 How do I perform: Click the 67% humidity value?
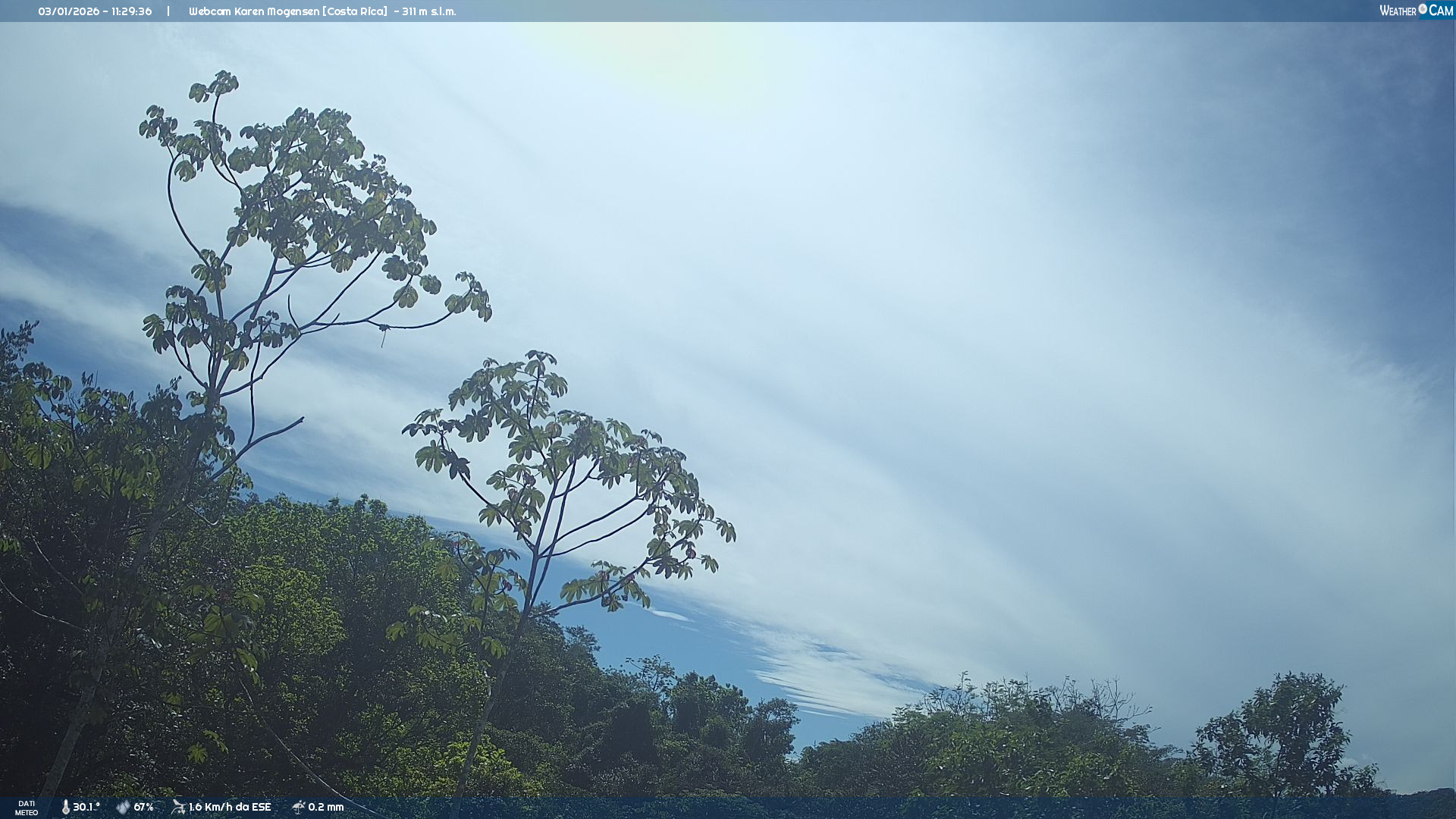tap(143, 807)
